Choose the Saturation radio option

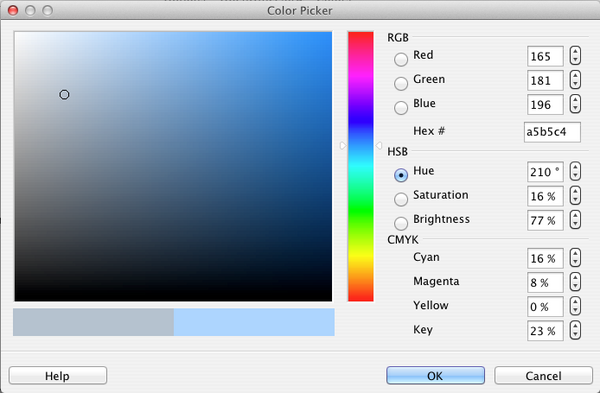coord(401,199)
